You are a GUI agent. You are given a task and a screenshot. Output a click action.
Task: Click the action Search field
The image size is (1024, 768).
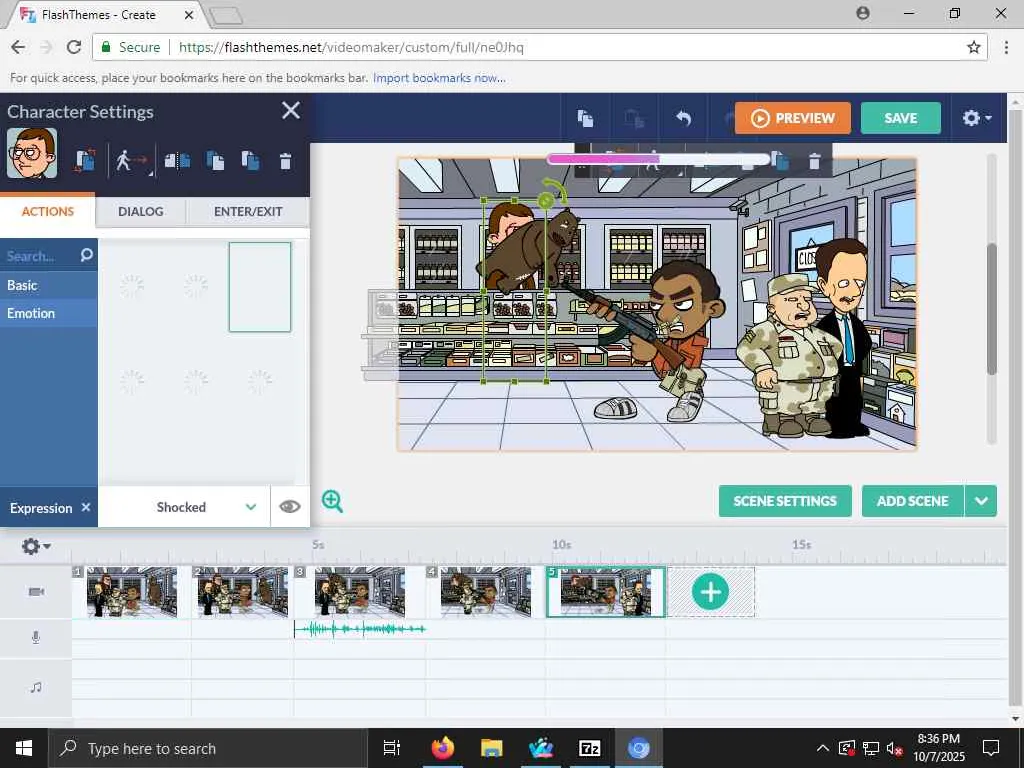tap(39, 256)
